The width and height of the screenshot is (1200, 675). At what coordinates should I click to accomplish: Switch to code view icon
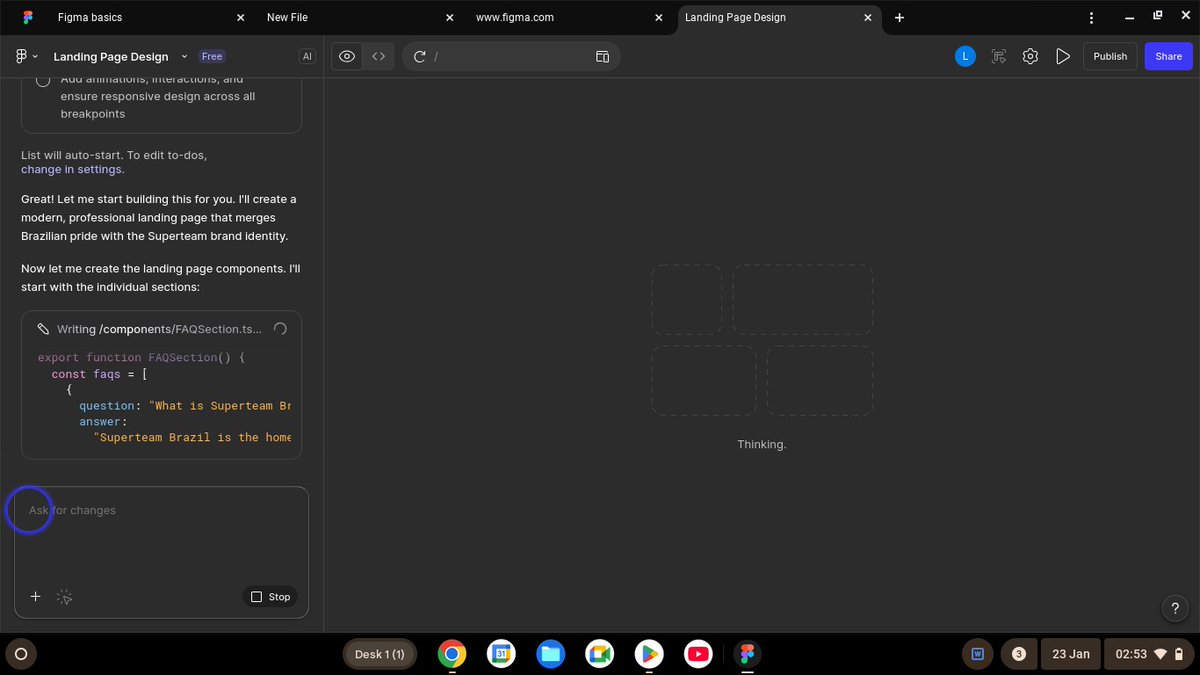click(x=379, y=57)
